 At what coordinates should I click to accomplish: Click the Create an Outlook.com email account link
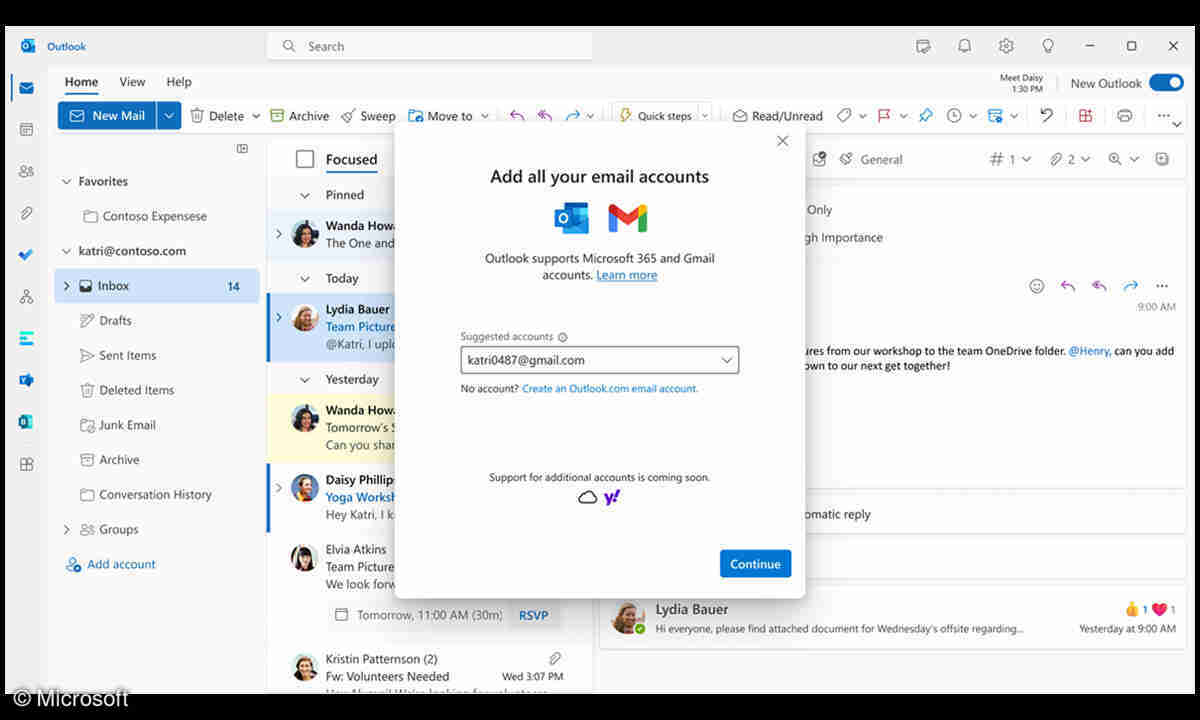click(610, 388)
